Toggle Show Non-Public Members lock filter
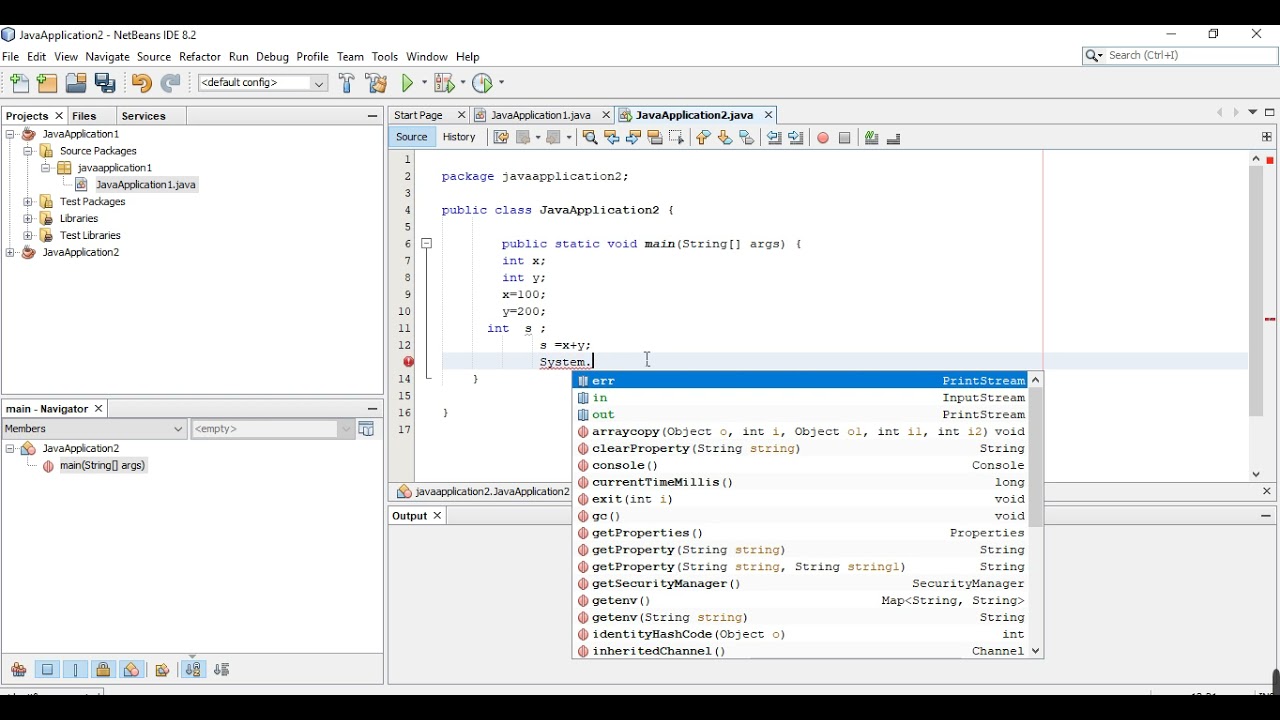The image size is (1280, 720). 103,670
